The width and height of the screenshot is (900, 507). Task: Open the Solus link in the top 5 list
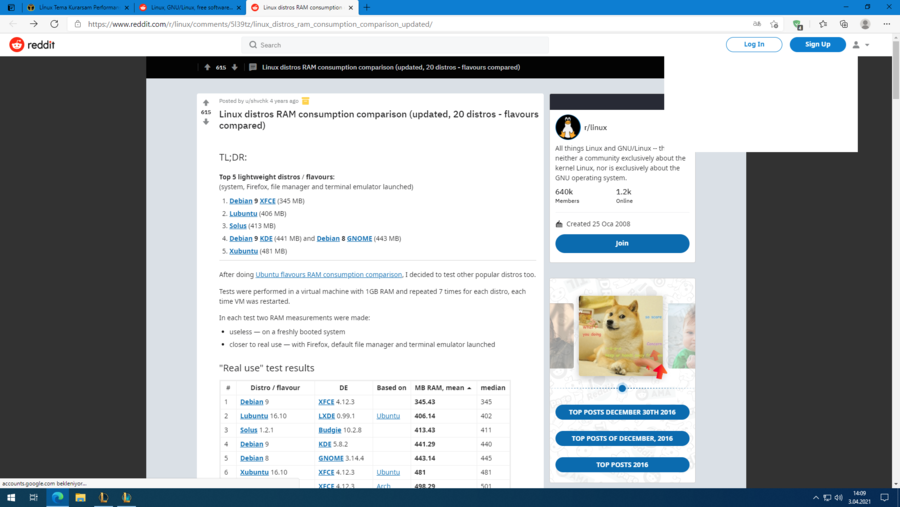[x=238, y=226]
